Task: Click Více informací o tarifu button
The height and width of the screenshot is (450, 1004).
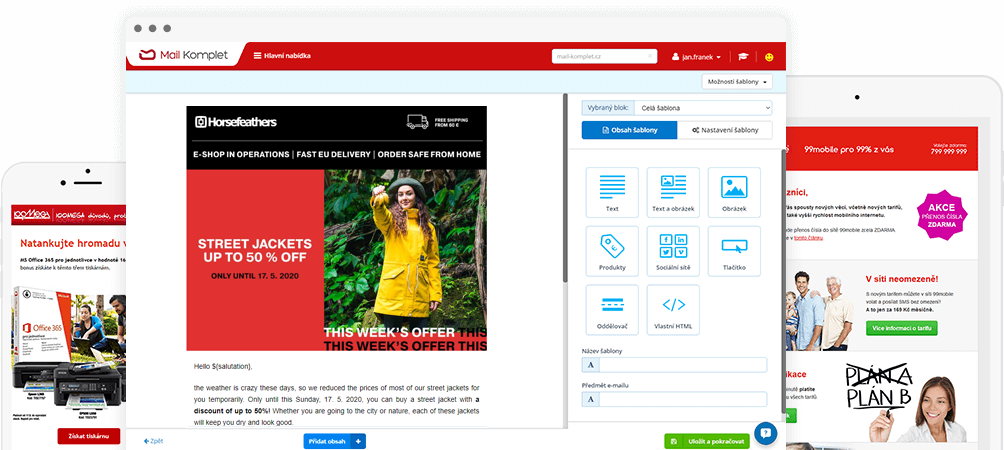Action: click(902, 328)
